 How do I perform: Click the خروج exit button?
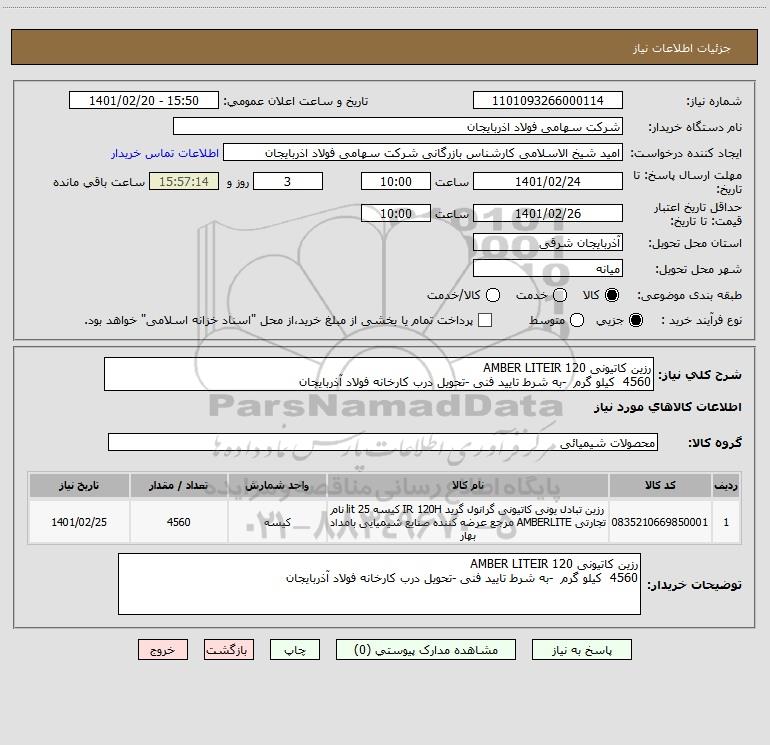pyautogui.click(x=163, y=650)
